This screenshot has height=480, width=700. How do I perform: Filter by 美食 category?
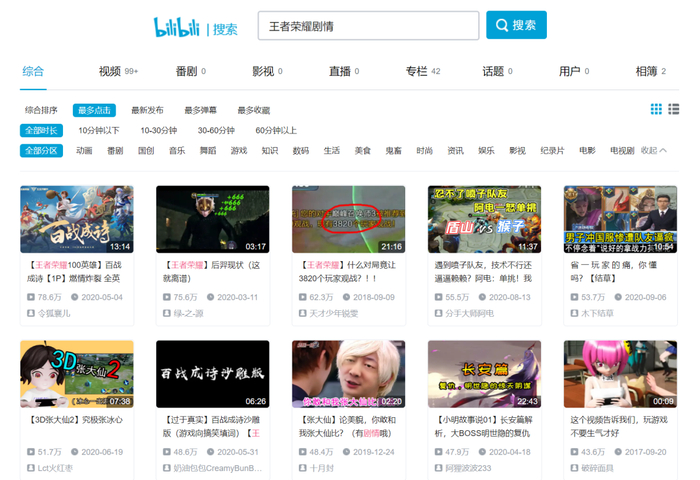click(362, 150)
